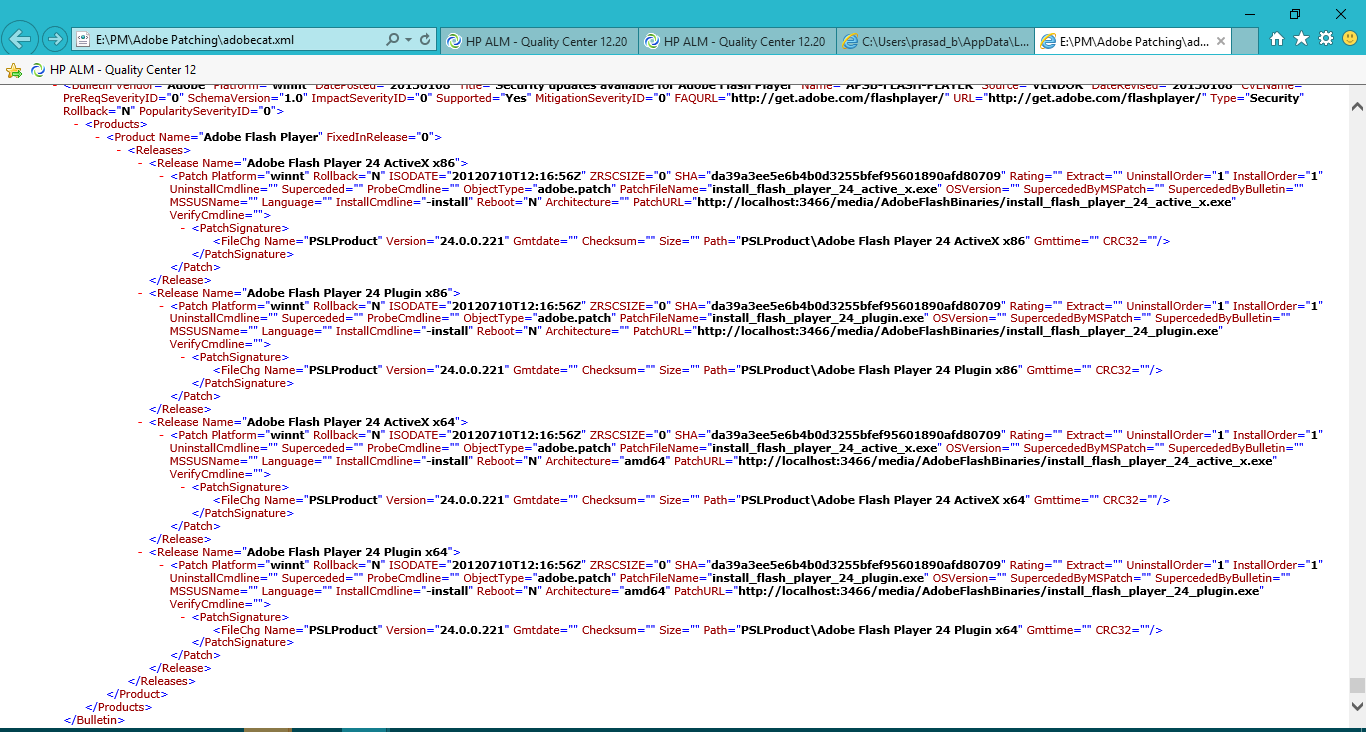Collapse the Product Name Adobe Flash Player node
Screen dimensions: 1366x732
click(x=99, y=137)
